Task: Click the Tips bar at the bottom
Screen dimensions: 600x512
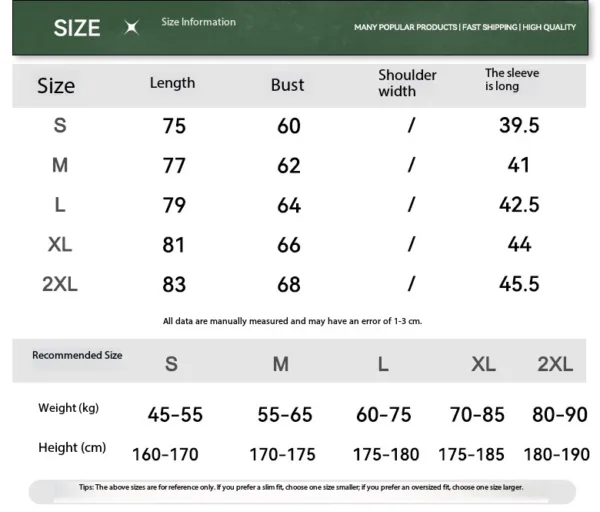Action: point(300,488)
